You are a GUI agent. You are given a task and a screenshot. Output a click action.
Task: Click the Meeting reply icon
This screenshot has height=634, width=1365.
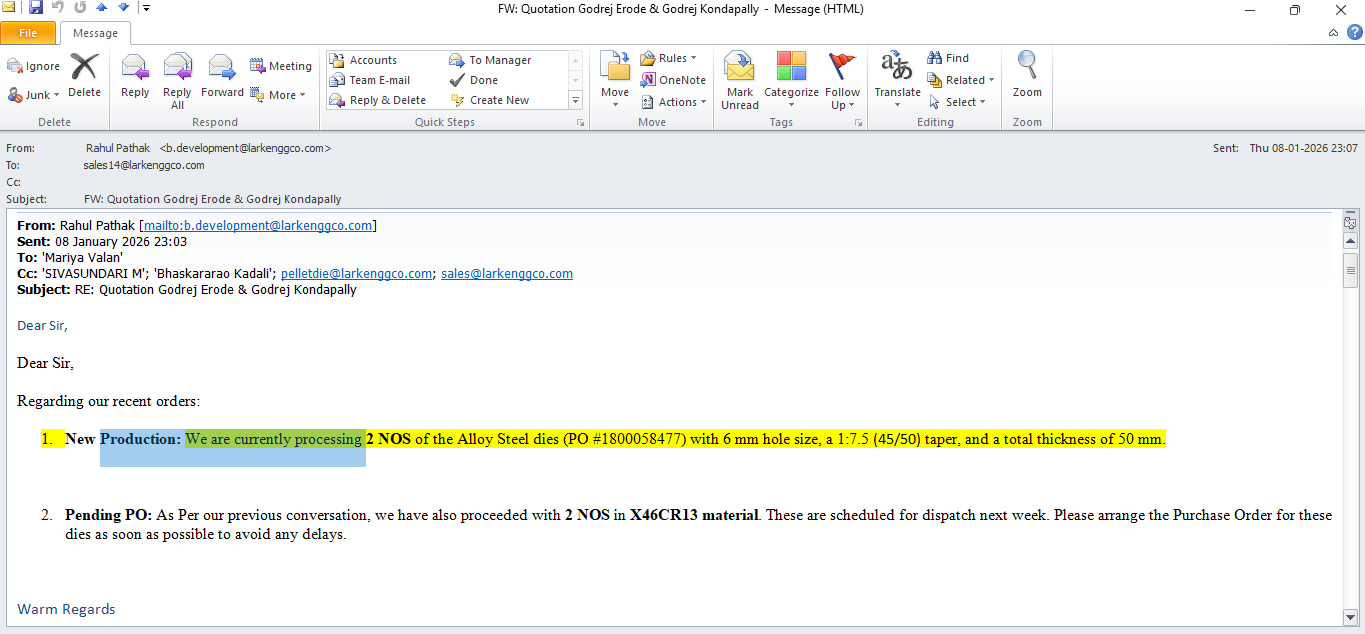click(x=281, y=66)
